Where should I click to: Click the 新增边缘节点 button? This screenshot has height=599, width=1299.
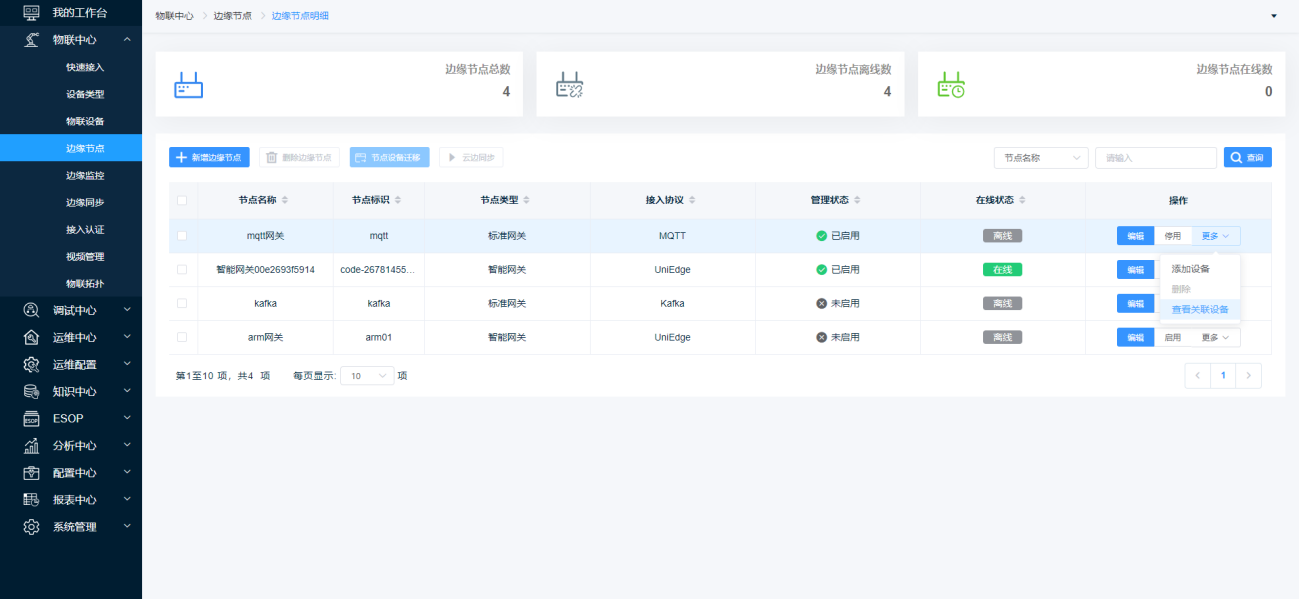pyautogui.click(x=209, y=158)
